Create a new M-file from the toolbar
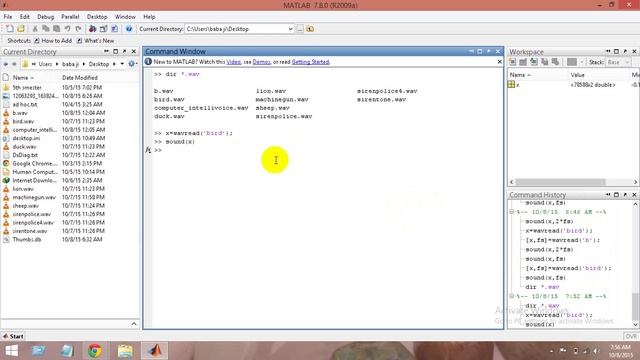 click(9, 29)
